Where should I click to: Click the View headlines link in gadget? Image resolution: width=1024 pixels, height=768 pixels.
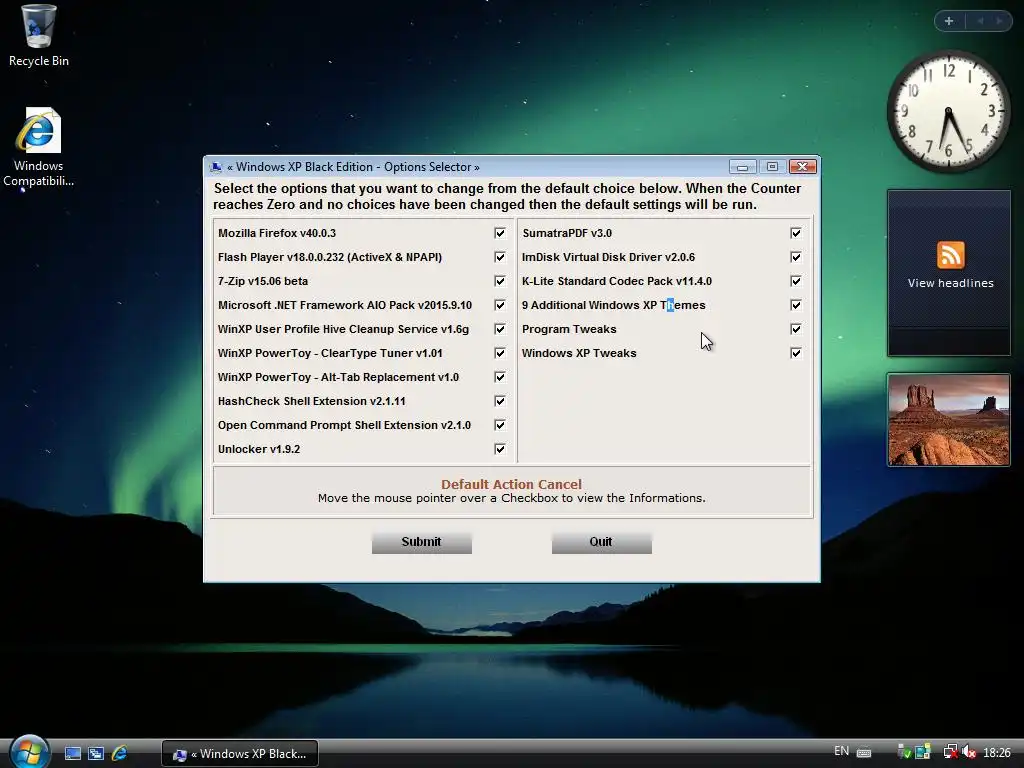click(x=950, y=283)
